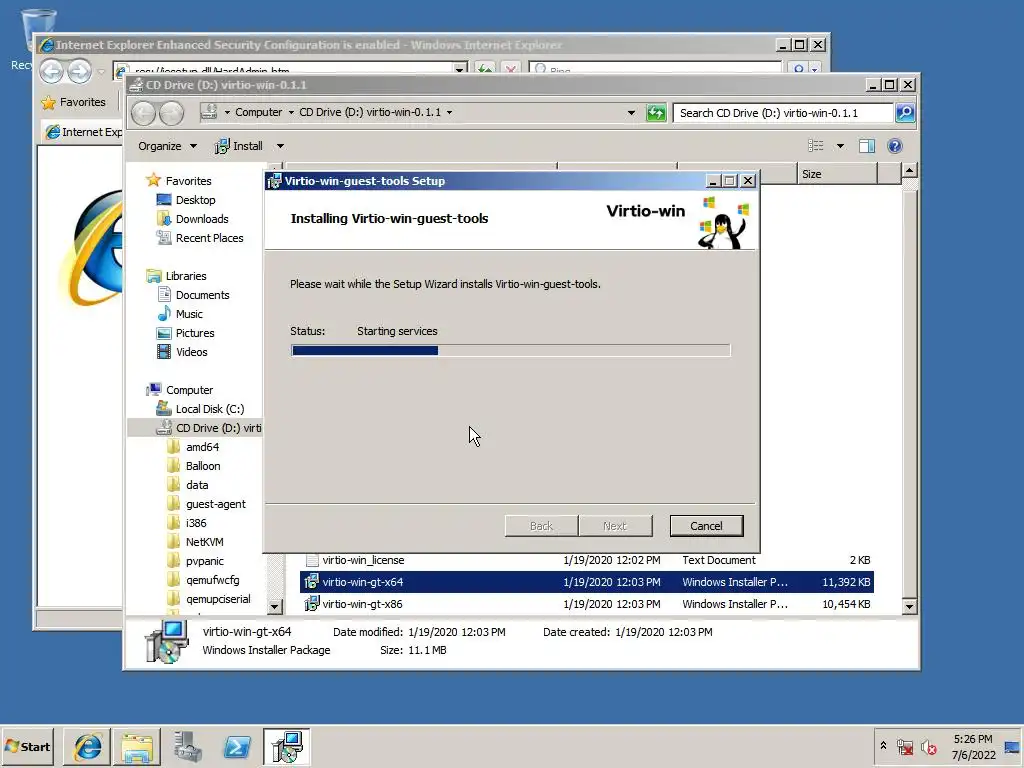Screen dimensions: 1024x768
Task: Show hidden tray icons arrow
Action: (x=883, y=746)
